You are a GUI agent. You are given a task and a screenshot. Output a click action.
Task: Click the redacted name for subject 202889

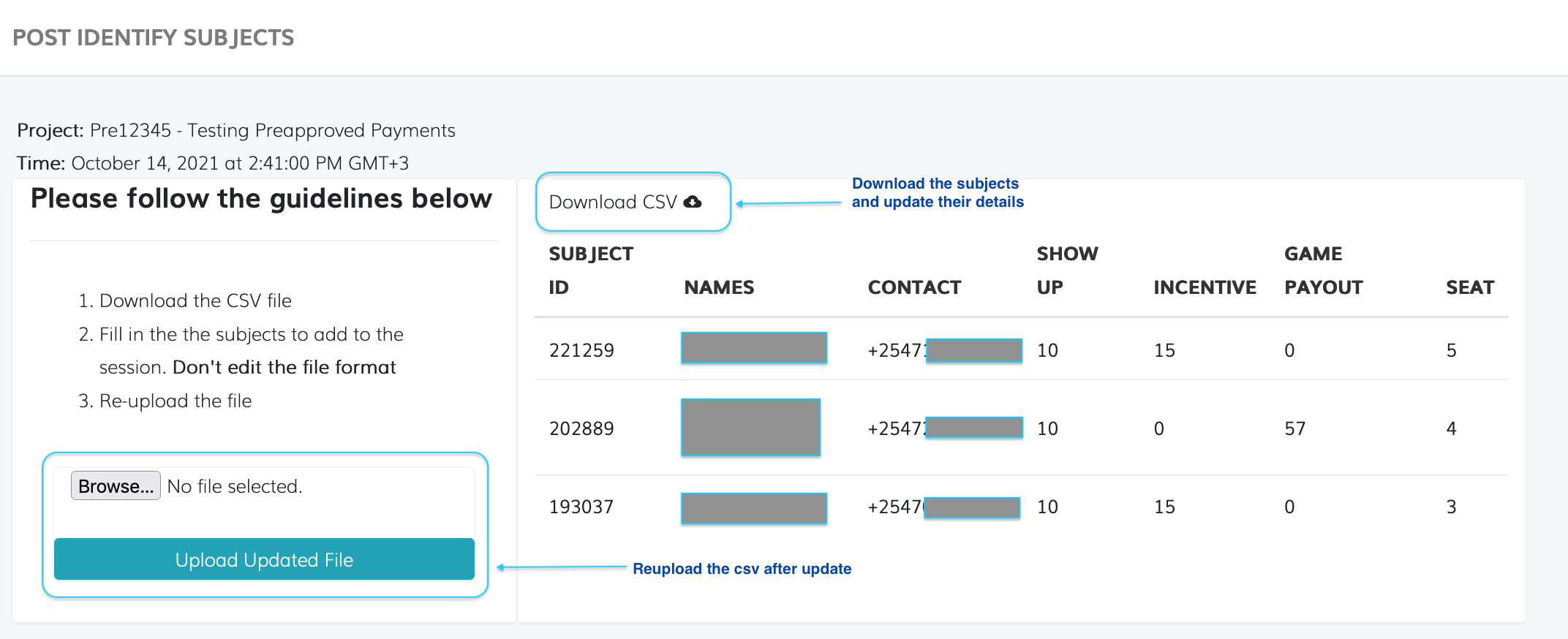750,428
